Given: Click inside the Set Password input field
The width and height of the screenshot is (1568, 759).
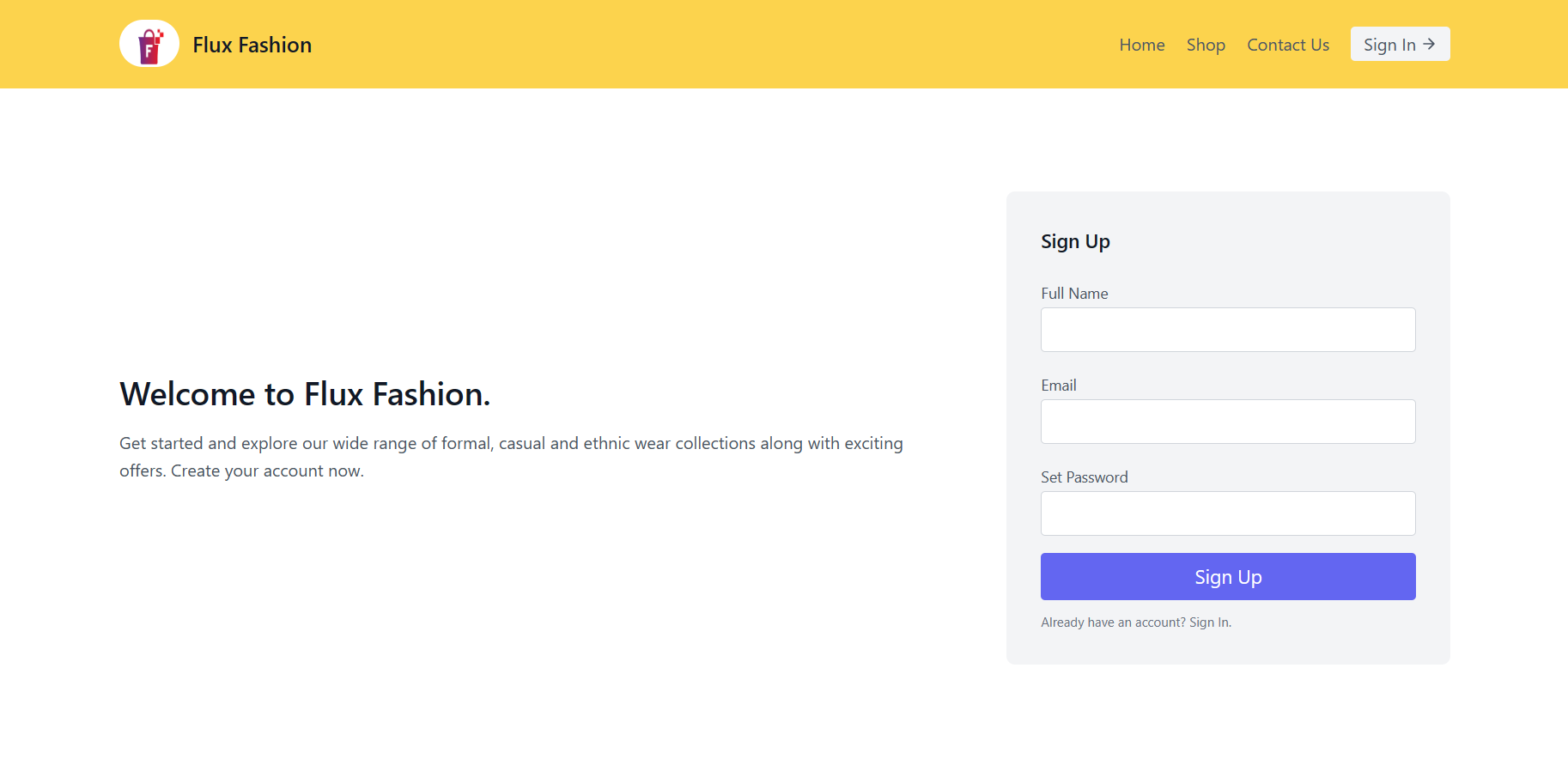Looking at the screenshot, I should click(1227, 513).
